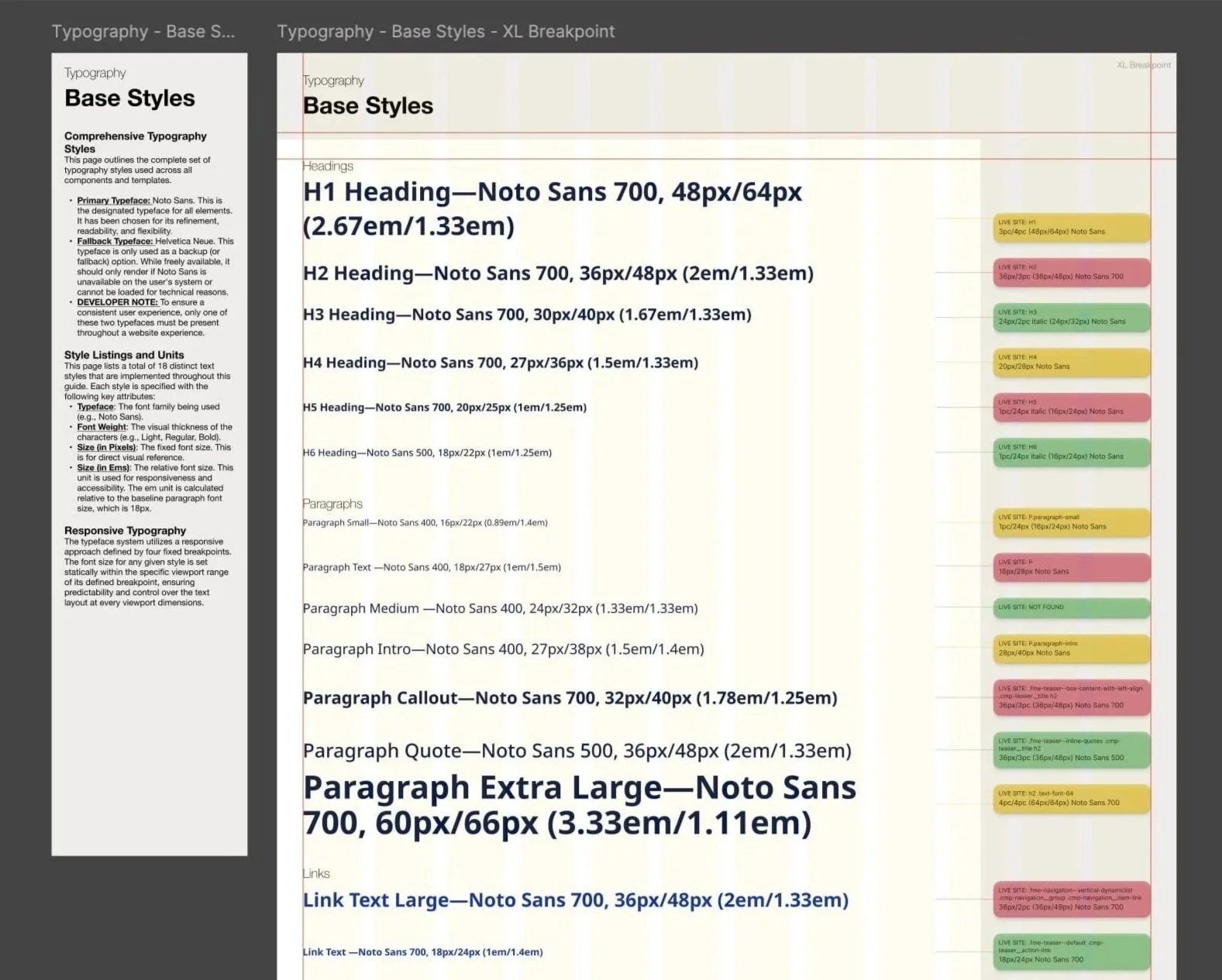Select the 'Paragraphs' section label
The image size is (1222, 980).
[332, 504]
